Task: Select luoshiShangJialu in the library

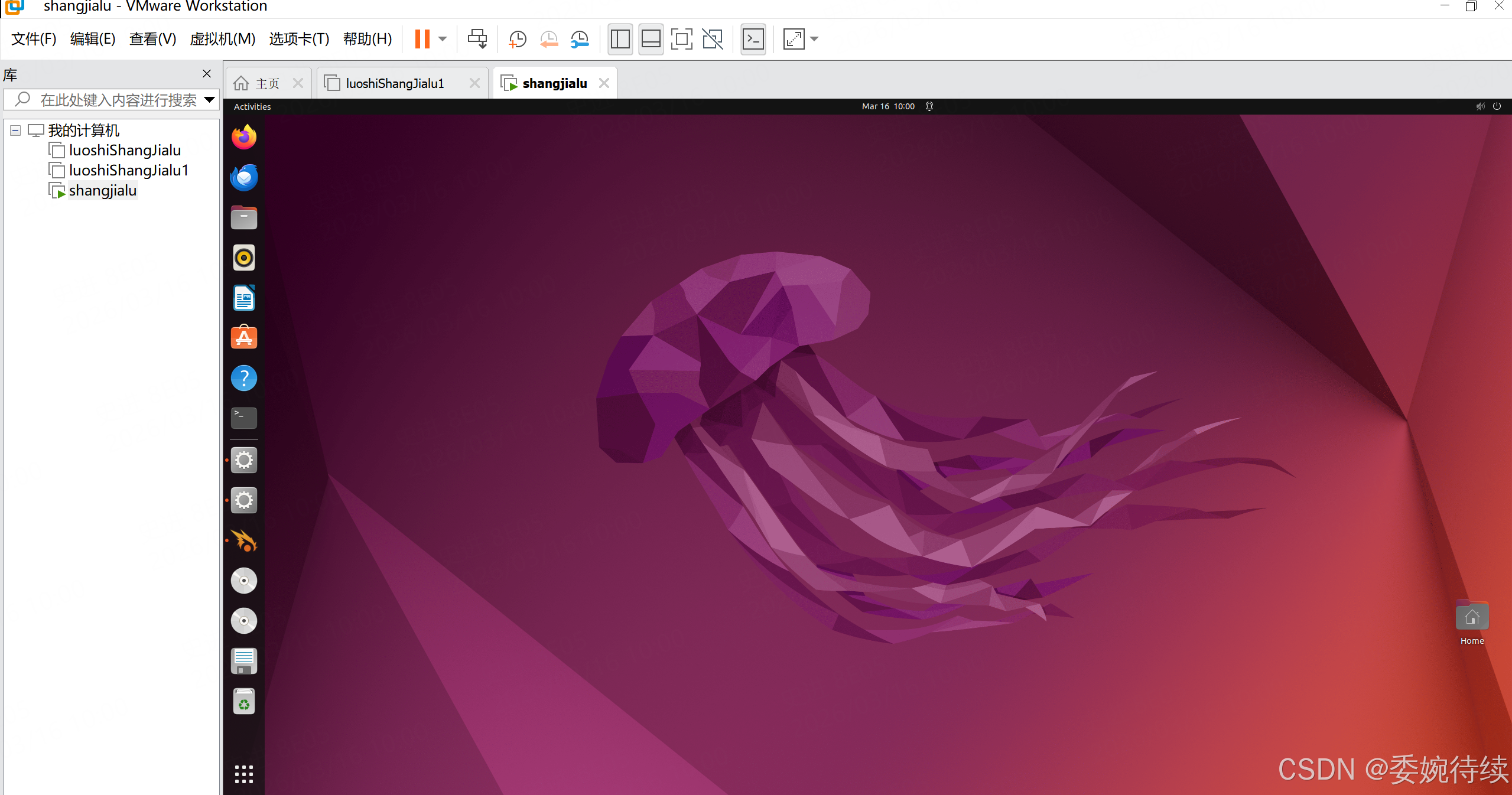Action: [x=125, y=151]
